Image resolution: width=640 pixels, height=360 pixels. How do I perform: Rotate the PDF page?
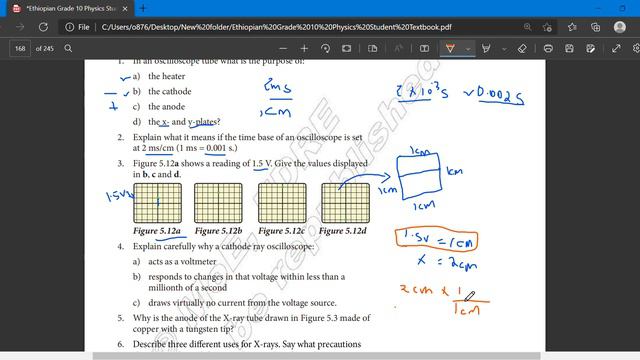(x=325, y=49)
